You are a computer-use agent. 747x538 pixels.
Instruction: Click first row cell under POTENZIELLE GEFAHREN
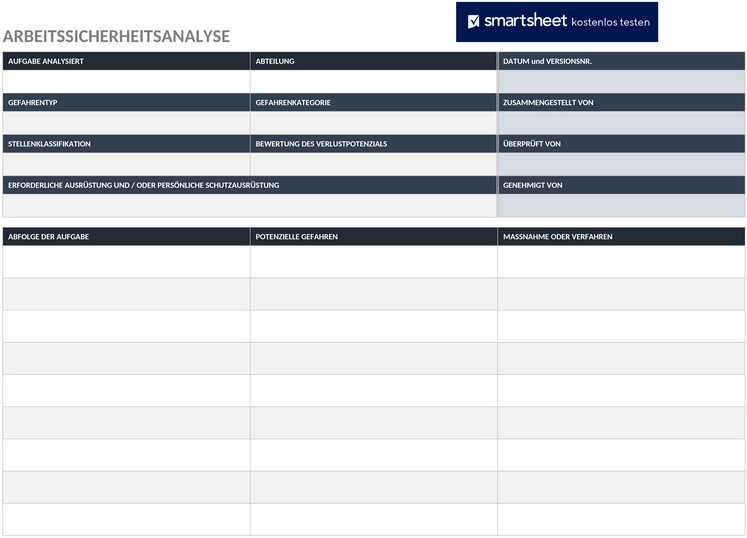click(x=374, y=262)
